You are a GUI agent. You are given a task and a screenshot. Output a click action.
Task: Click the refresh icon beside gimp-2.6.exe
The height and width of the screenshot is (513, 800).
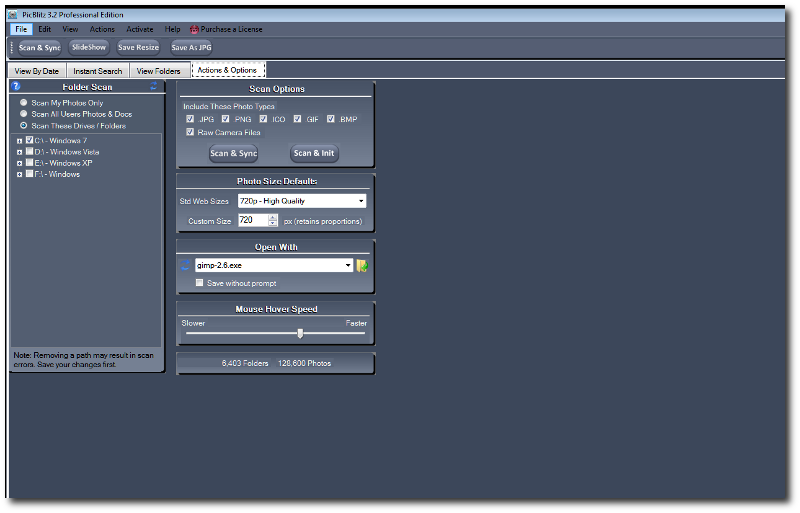(186, 265)
